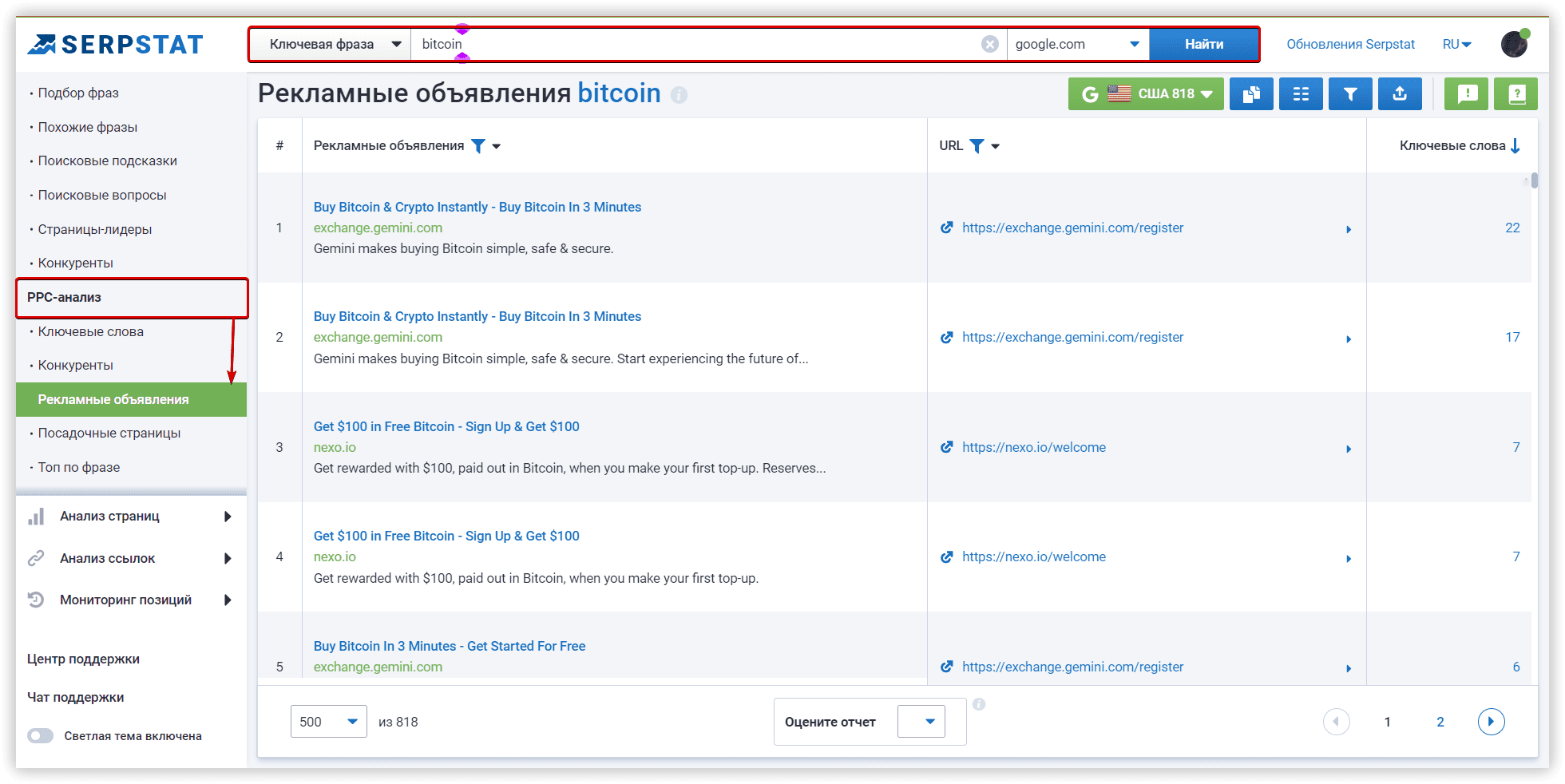Click info icon near Оцените отчет
This screenshot has width=1565, height=784.
[x=979, y=704]
